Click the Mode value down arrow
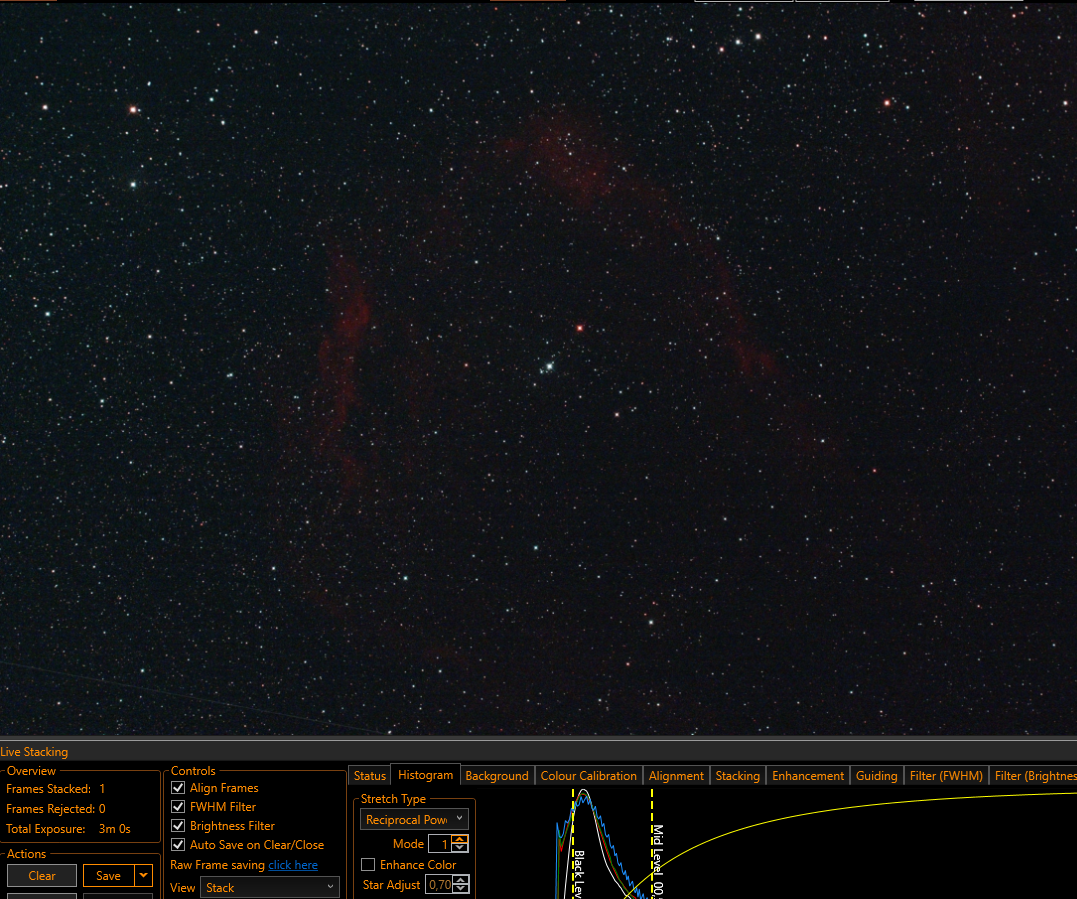 (x=460, y=848)
